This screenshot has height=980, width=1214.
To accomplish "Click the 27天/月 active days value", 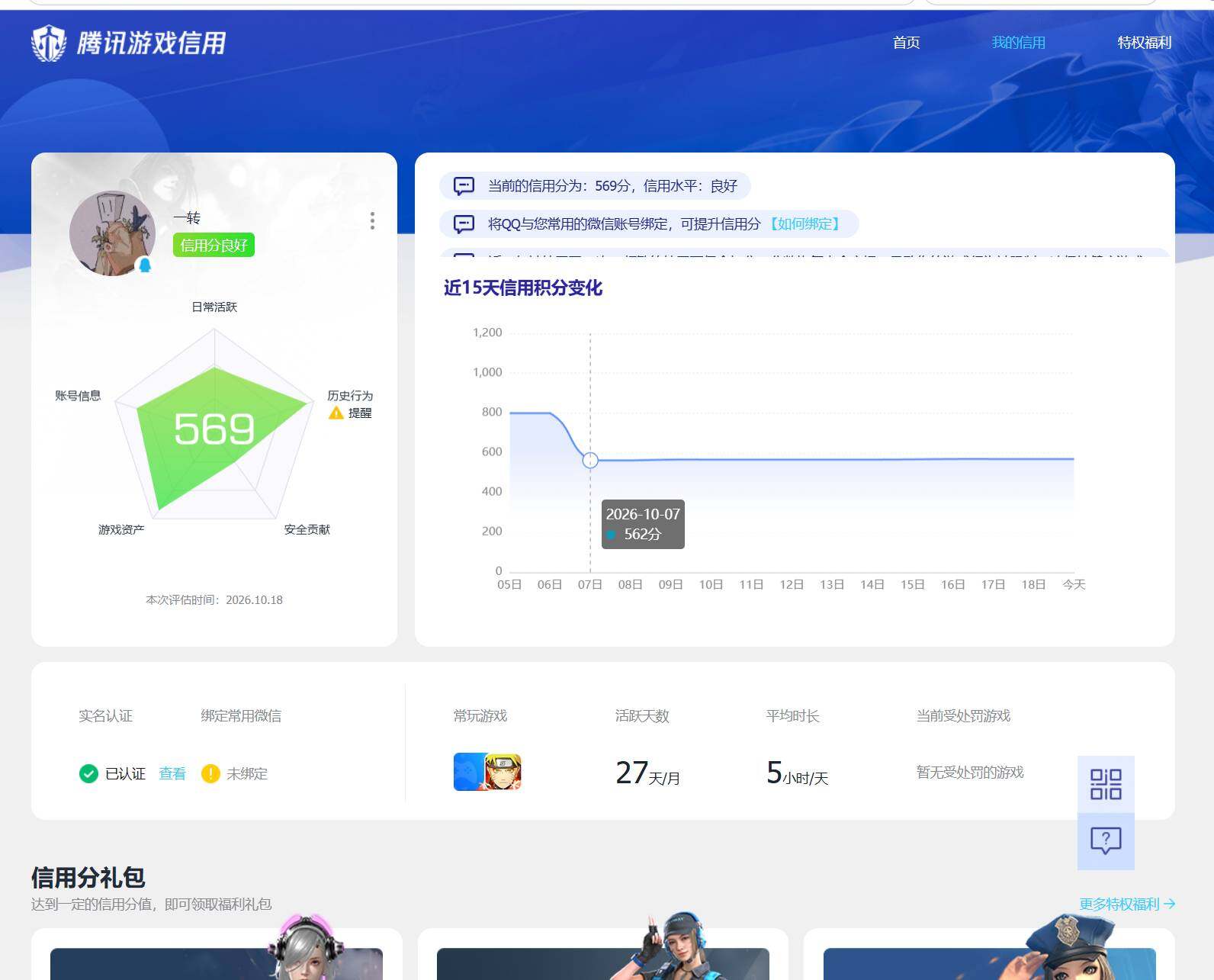I will [x=647, y=773].
